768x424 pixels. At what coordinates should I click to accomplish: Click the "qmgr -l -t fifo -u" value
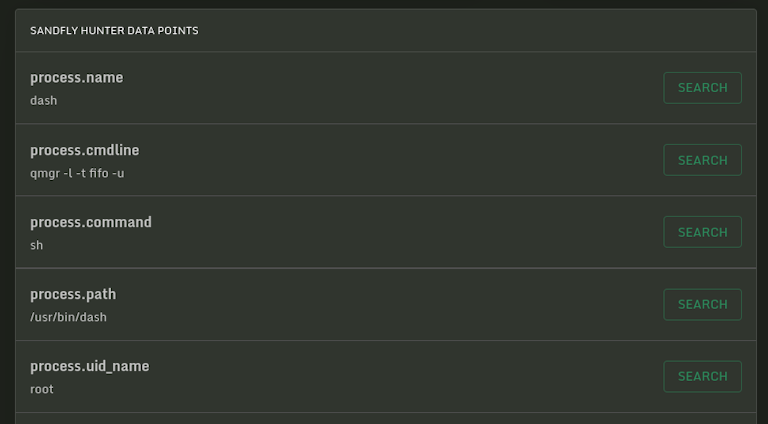[x=77, y=173]
